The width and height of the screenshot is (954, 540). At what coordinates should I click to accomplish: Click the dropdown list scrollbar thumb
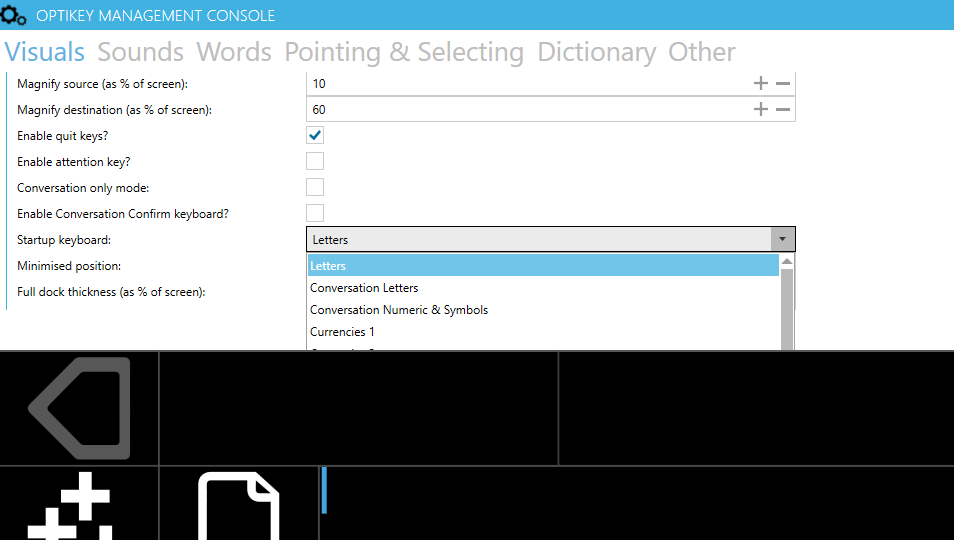click(787, 309)
